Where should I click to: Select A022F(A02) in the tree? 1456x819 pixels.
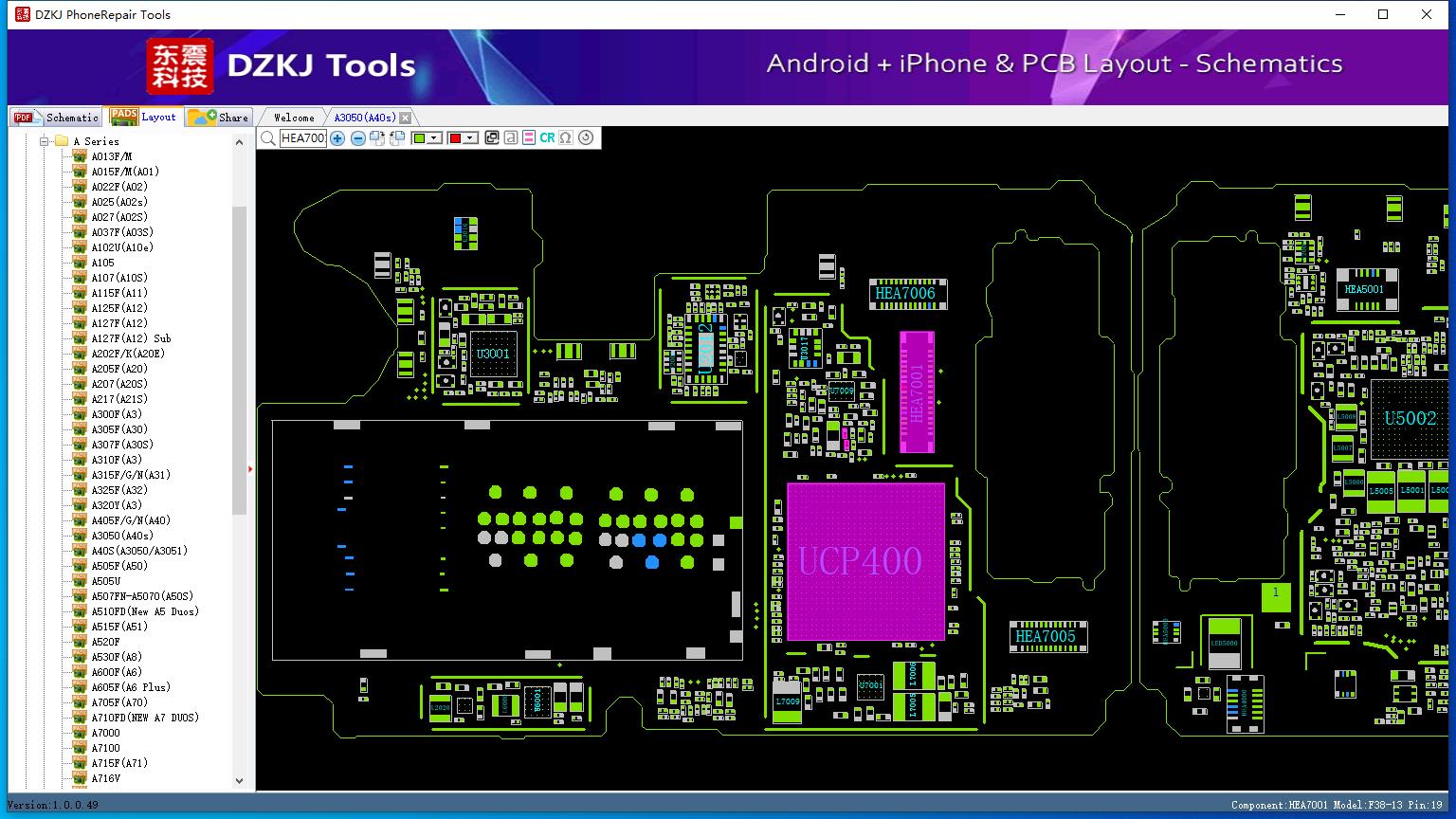(119, 187)
